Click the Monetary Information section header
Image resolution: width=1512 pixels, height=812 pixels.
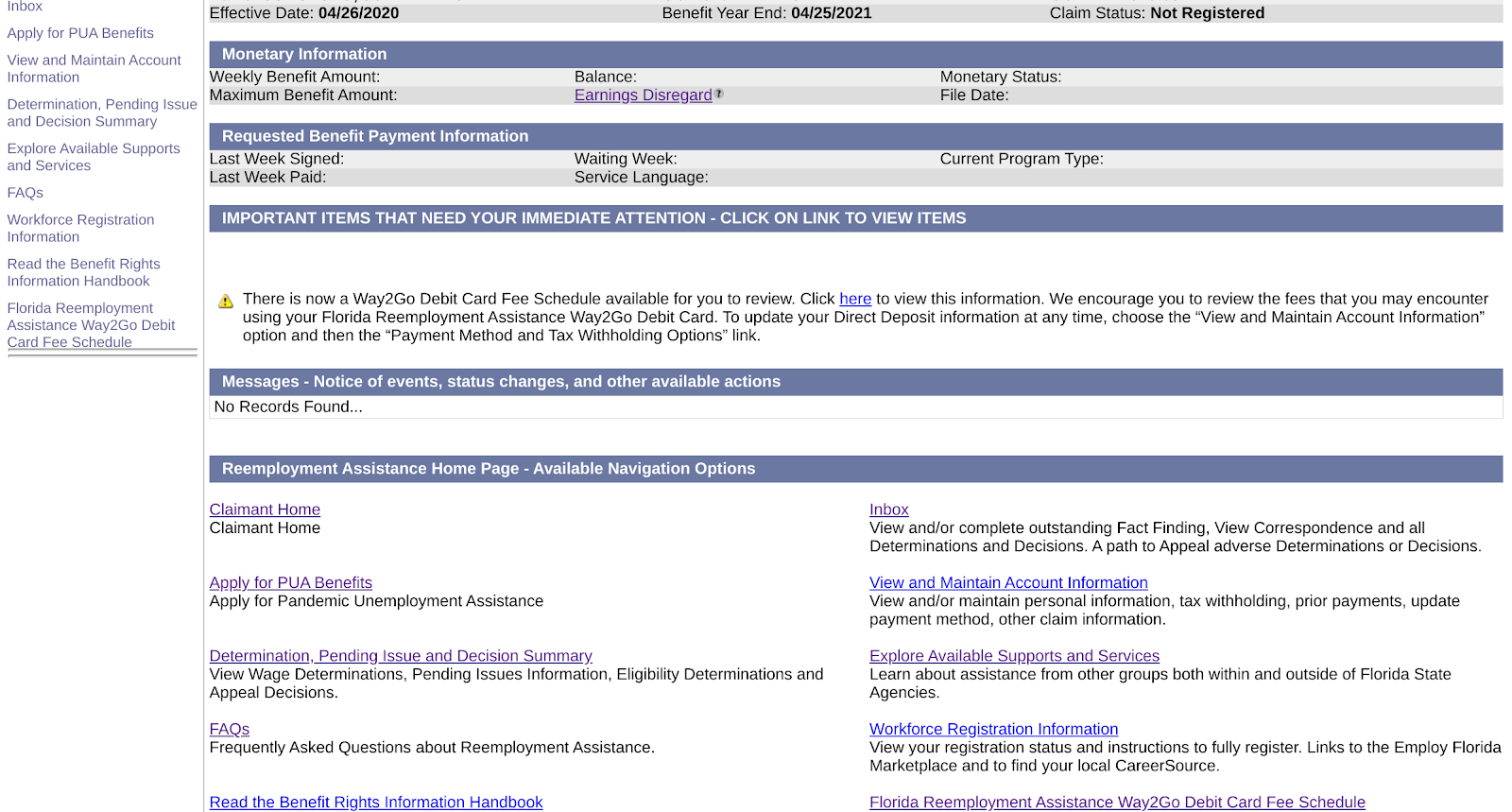[855, 54]
